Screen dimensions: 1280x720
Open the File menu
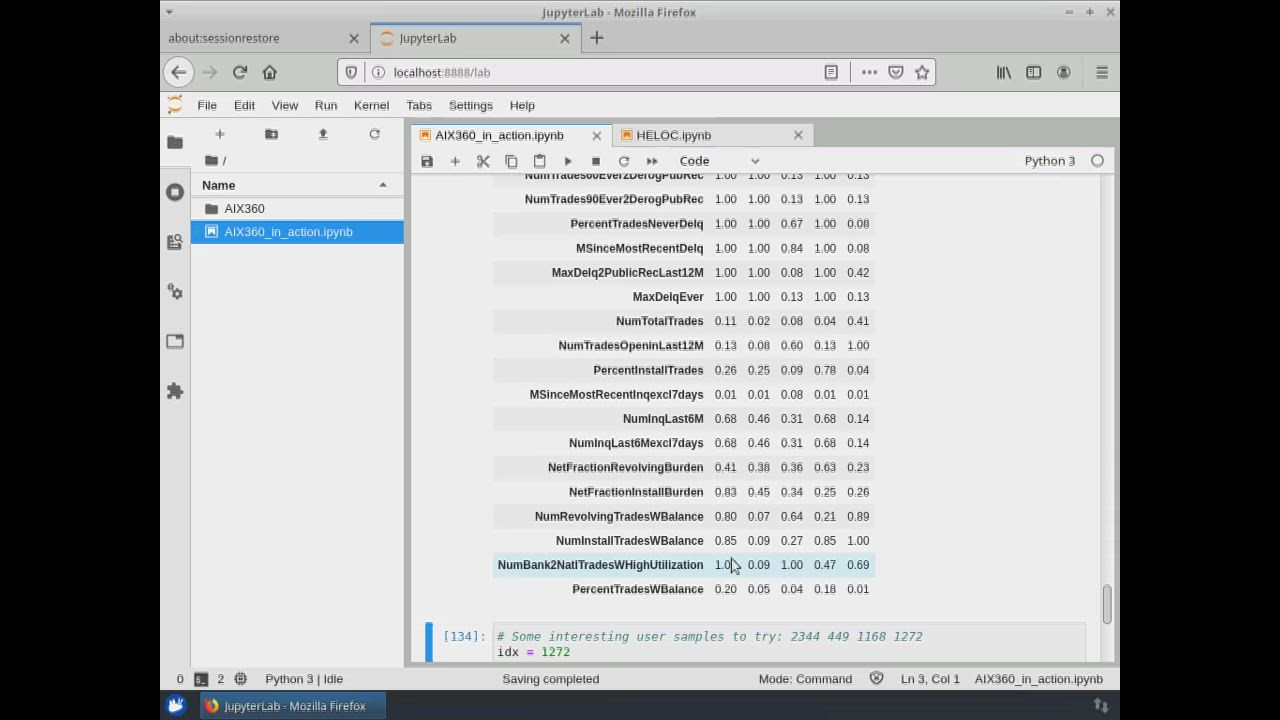pos(207,105)
